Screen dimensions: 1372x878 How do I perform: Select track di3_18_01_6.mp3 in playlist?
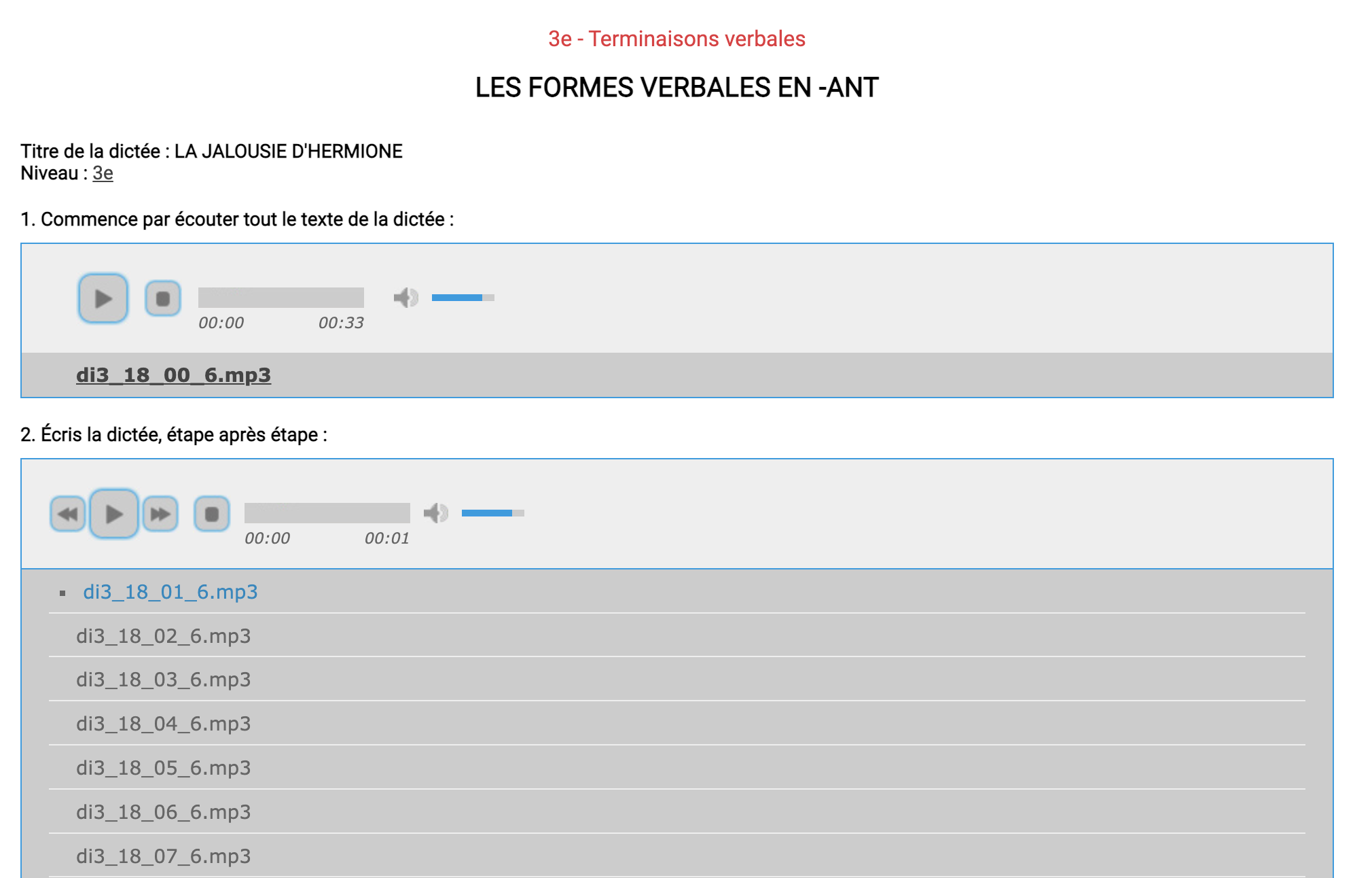coord(170,592)
